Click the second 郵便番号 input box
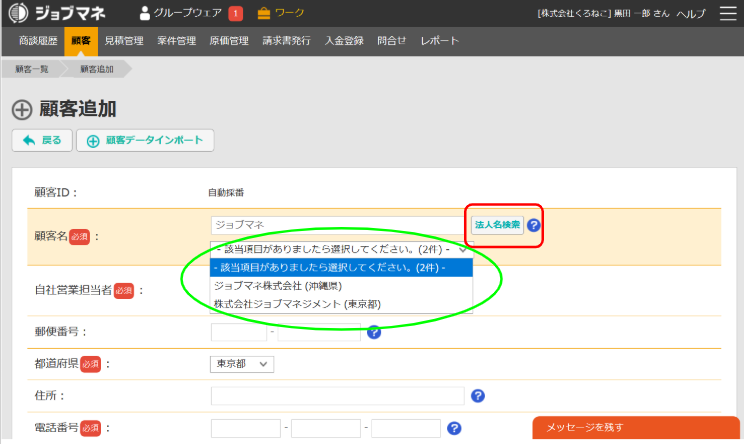744x444 pixels. (319, 332)
